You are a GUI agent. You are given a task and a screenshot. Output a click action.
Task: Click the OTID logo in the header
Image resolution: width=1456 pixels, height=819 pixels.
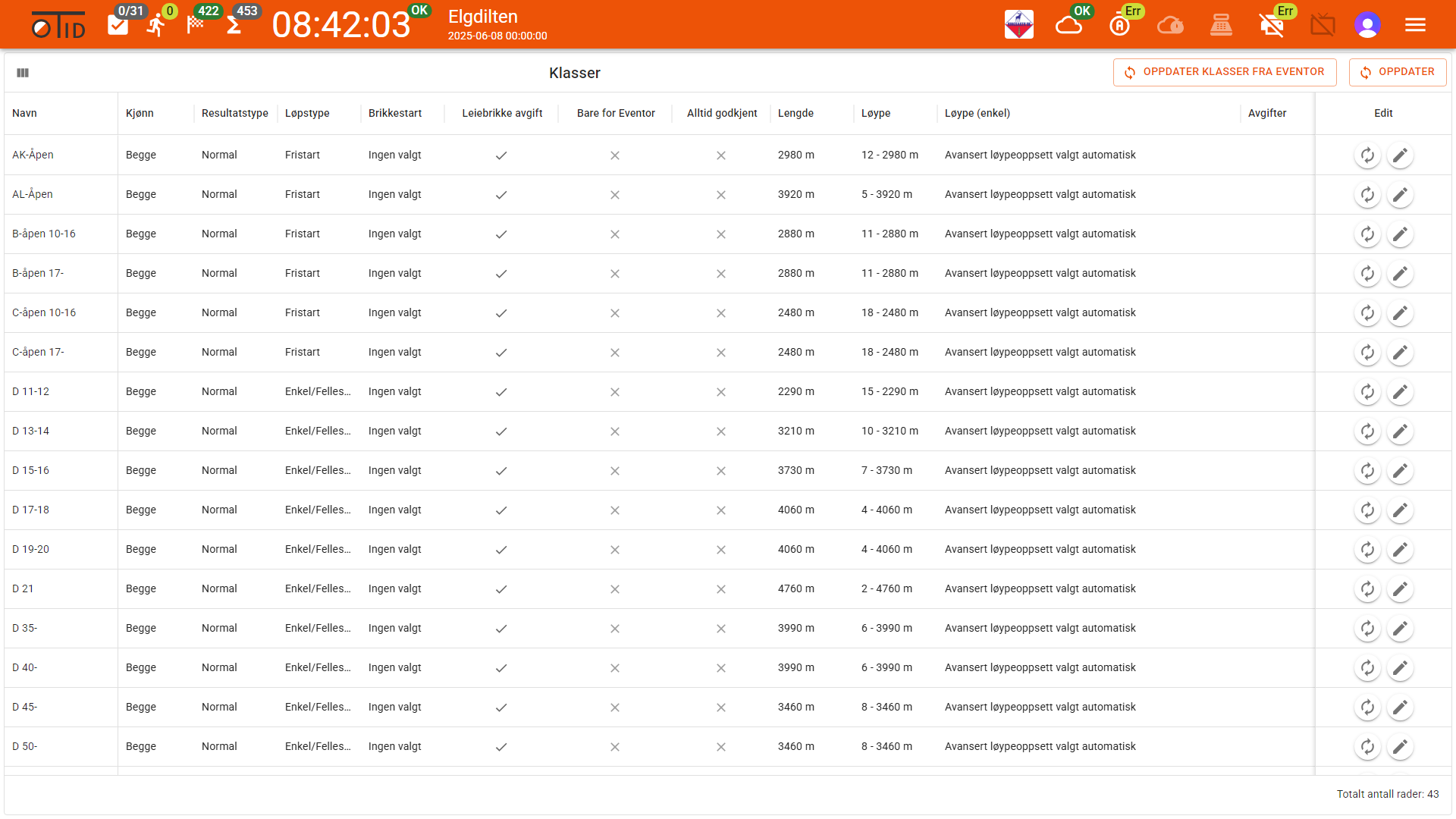(x=58, y=25)
